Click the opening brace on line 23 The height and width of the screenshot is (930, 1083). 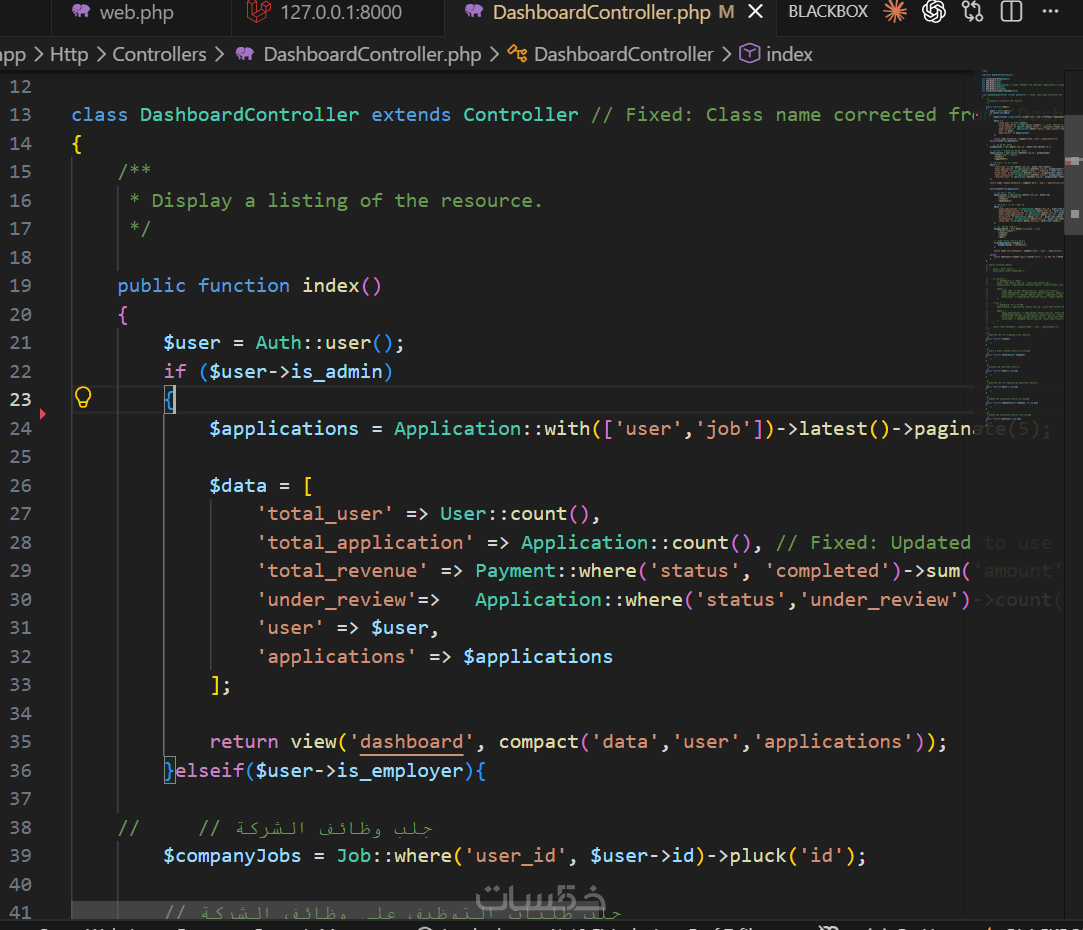tap(170, 399)
